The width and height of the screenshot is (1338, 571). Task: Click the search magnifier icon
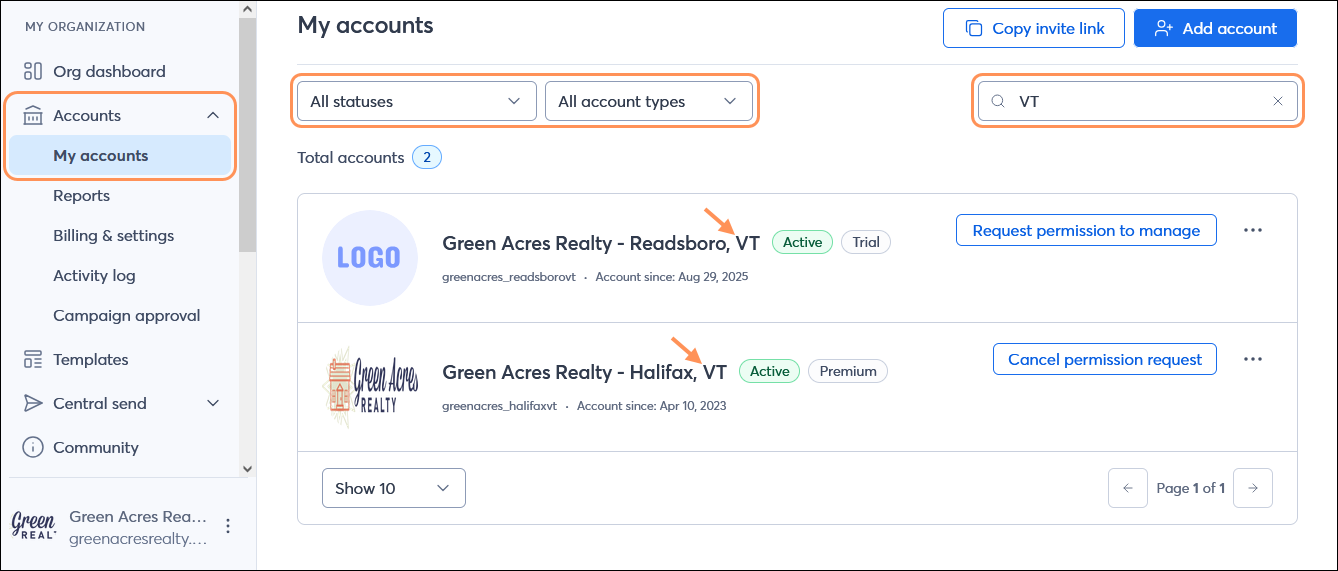998,101
